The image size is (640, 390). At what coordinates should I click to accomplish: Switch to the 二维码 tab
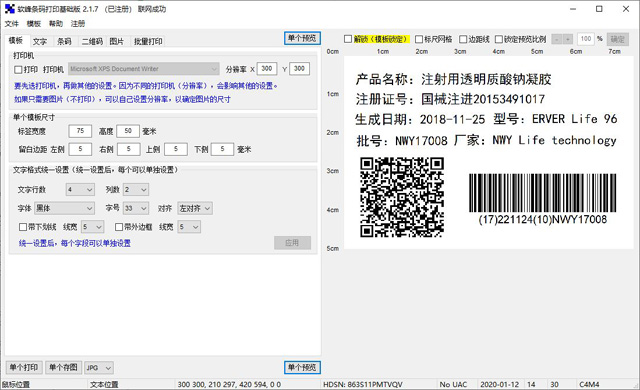click(92, 41)
